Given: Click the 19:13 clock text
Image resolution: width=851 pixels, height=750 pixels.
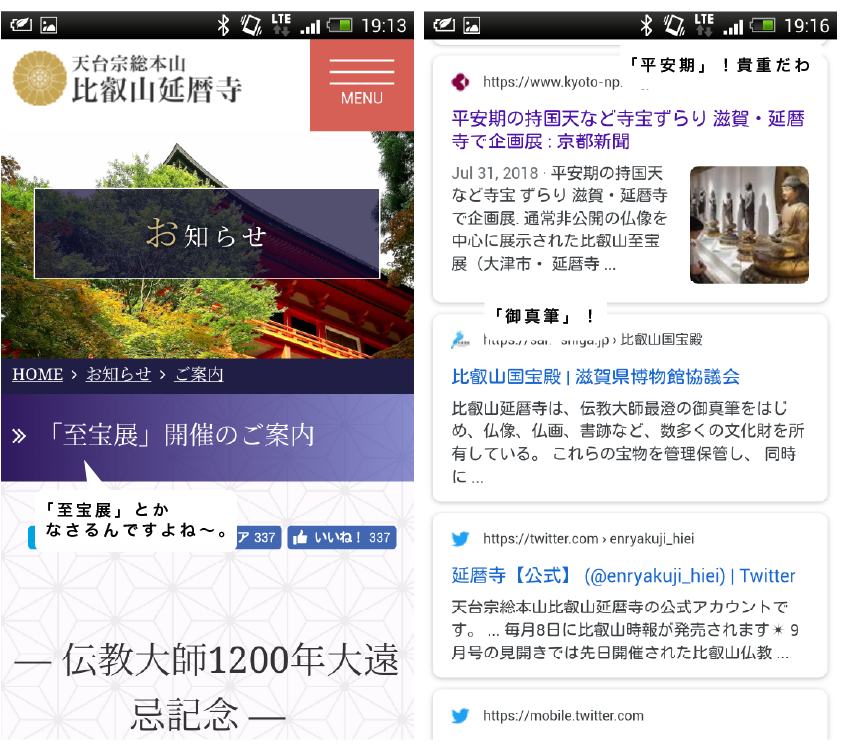Looking at the screenshot, I should (x=384, y=26).
